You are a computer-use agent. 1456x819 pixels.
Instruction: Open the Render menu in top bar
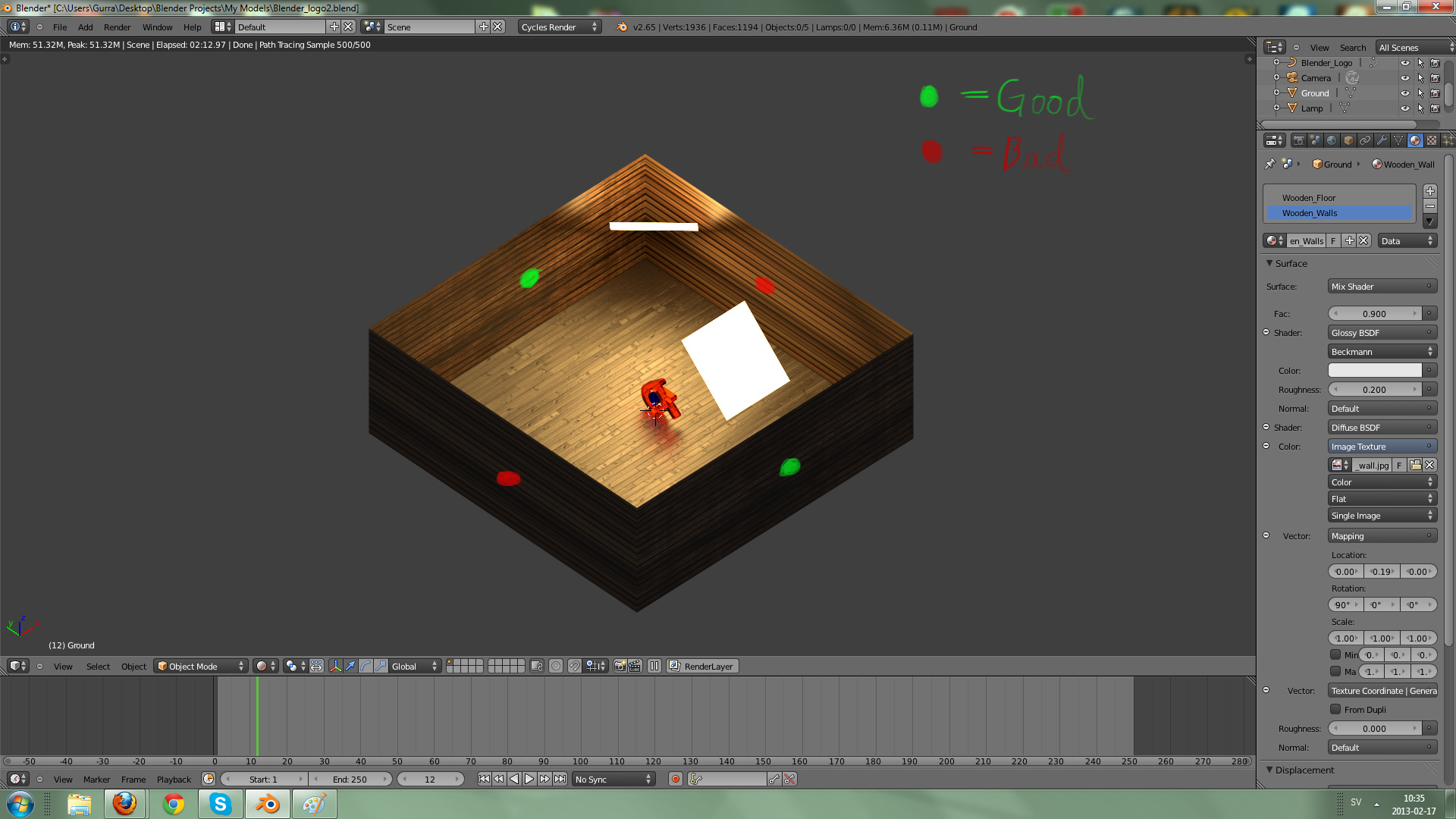coord(117,27)
